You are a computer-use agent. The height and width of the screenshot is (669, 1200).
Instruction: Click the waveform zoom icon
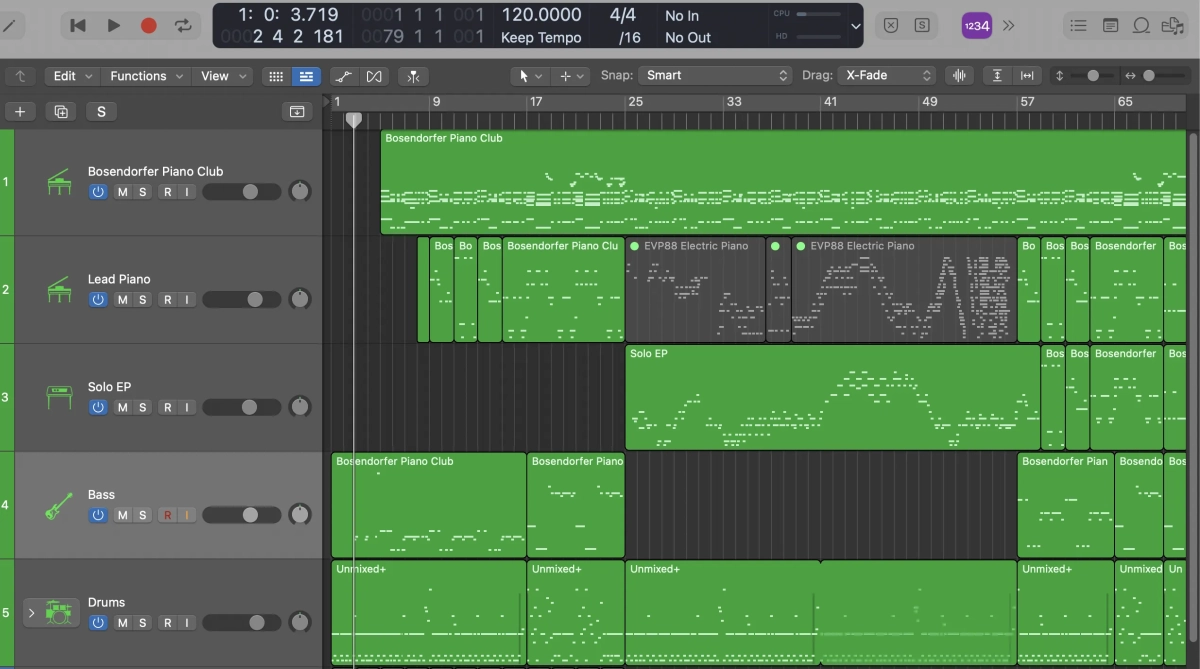960,76
